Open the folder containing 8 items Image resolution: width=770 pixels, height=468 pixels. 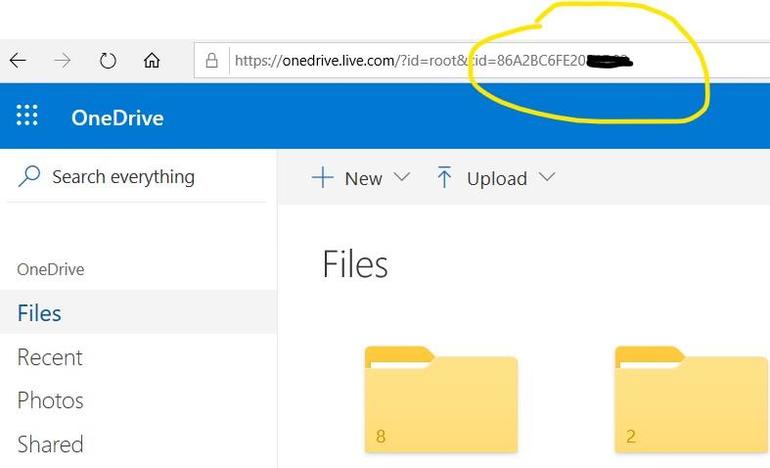point(441,399)
